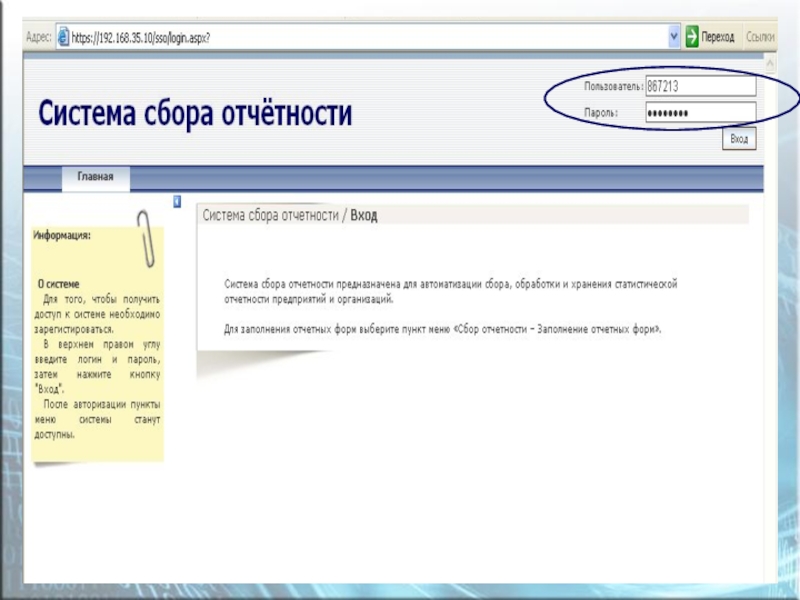800x600 pixels.
Task: Open the address bar dropdown arrow
Action: coord(674,37)
